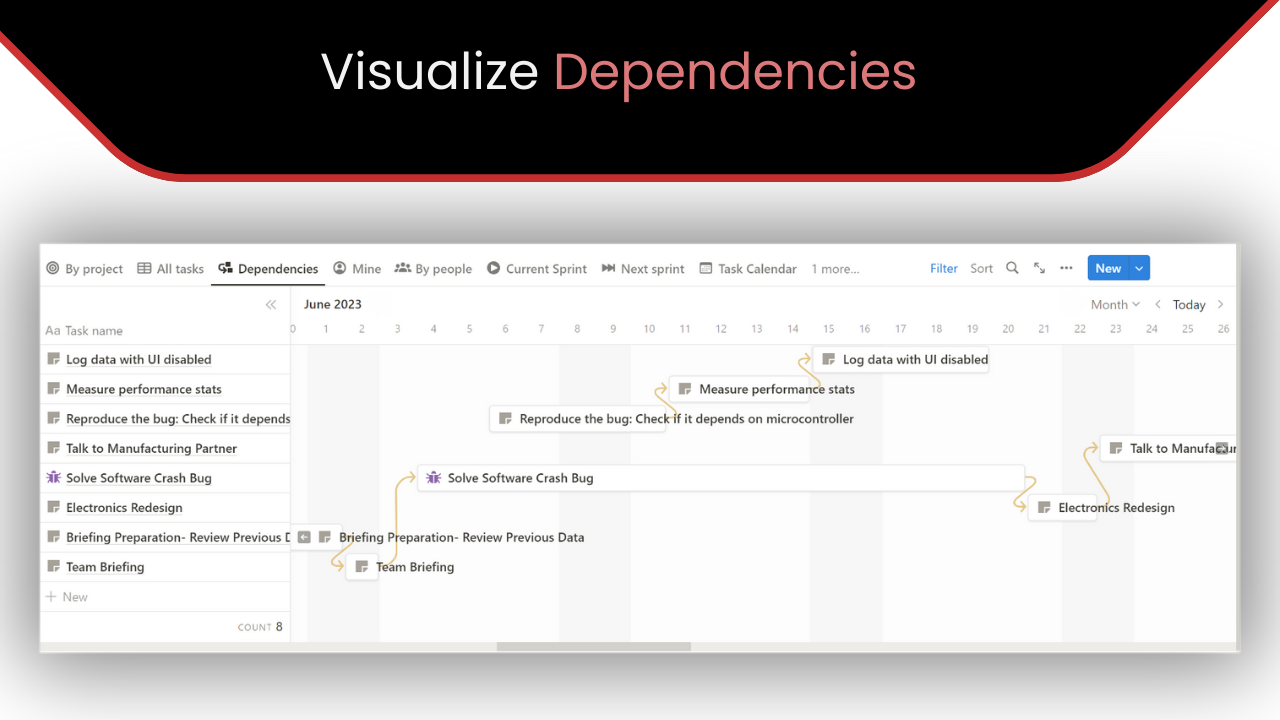Viewport: 1280px width, 720px height.
Task: Click the Task name column header
Action: pos(85,331)
